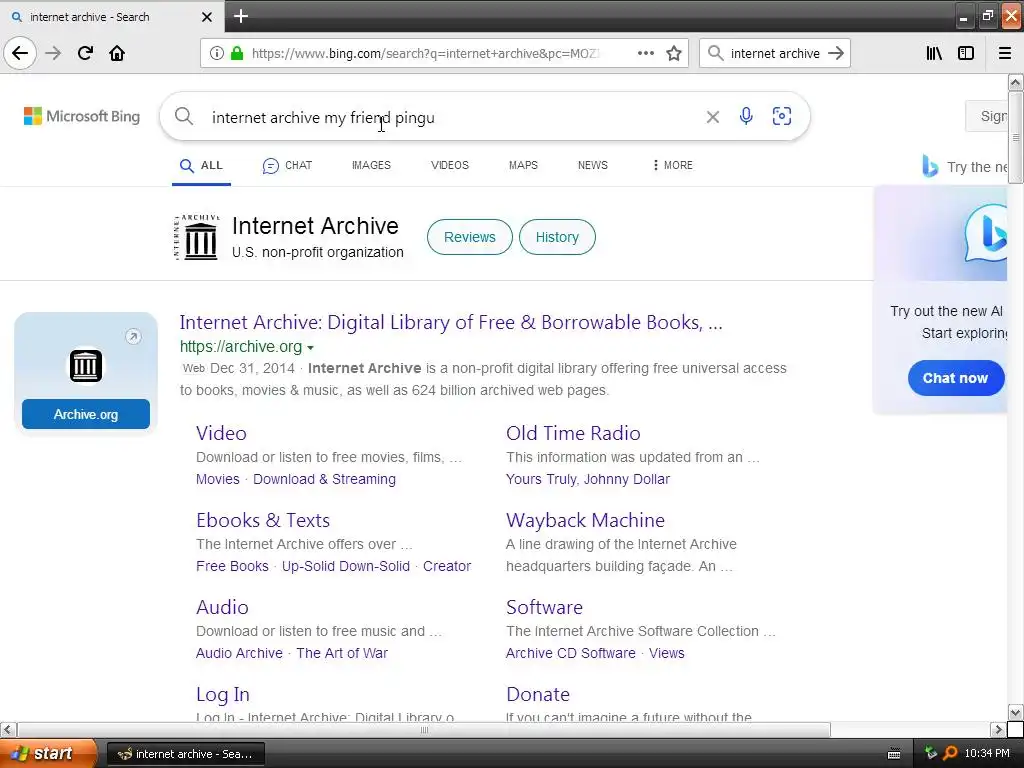Clear the Bing search query text
This screenshot has height=768, width=1024.
click(712, 117)
